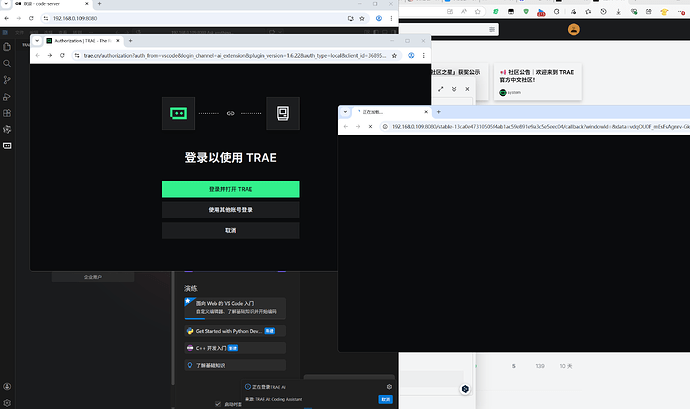
Task: Click callback window URL address bar
Action: point(540,127)
